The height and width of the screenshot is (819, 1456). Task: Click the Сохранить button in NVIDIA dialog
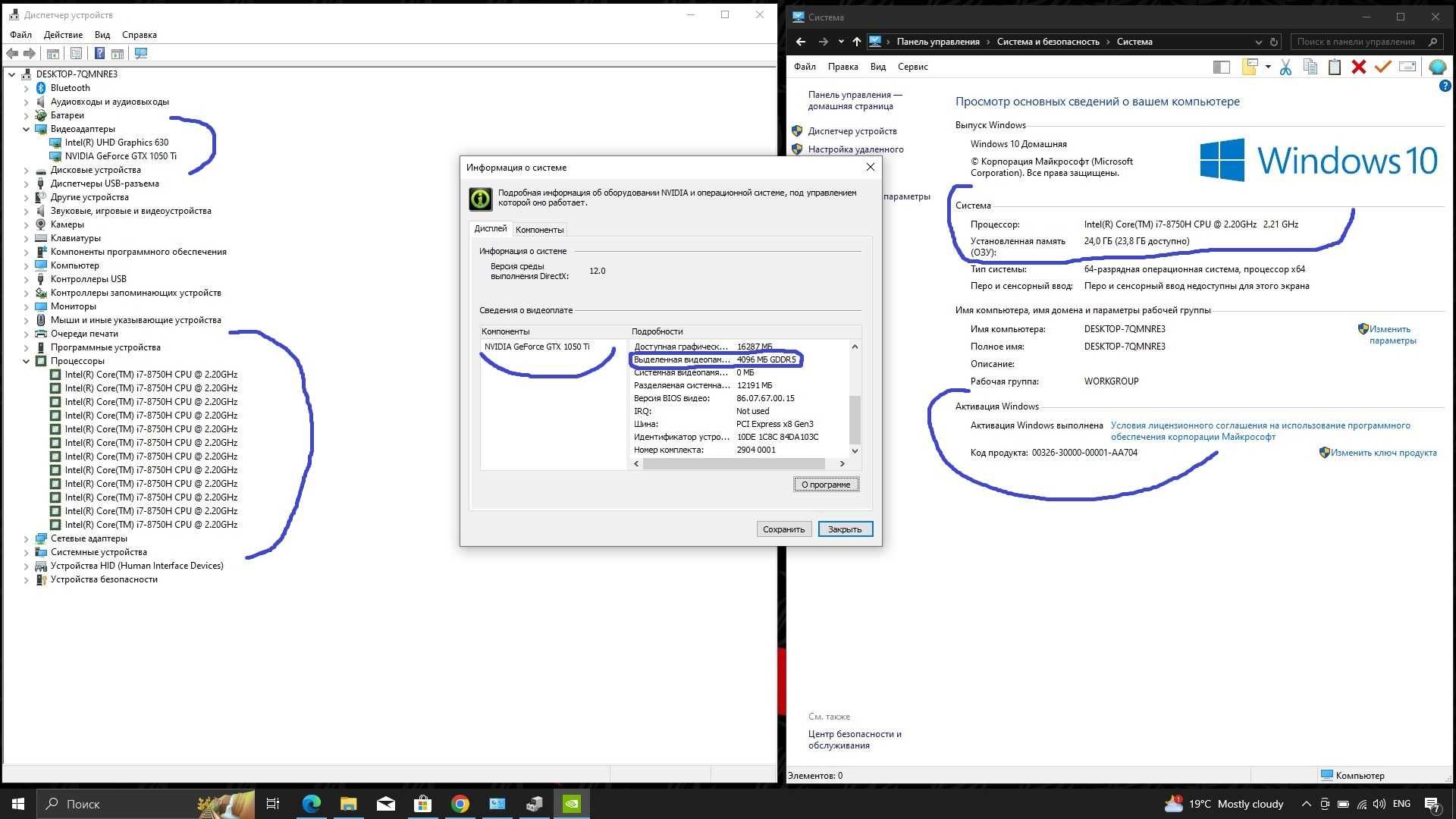tap(783, 529)
